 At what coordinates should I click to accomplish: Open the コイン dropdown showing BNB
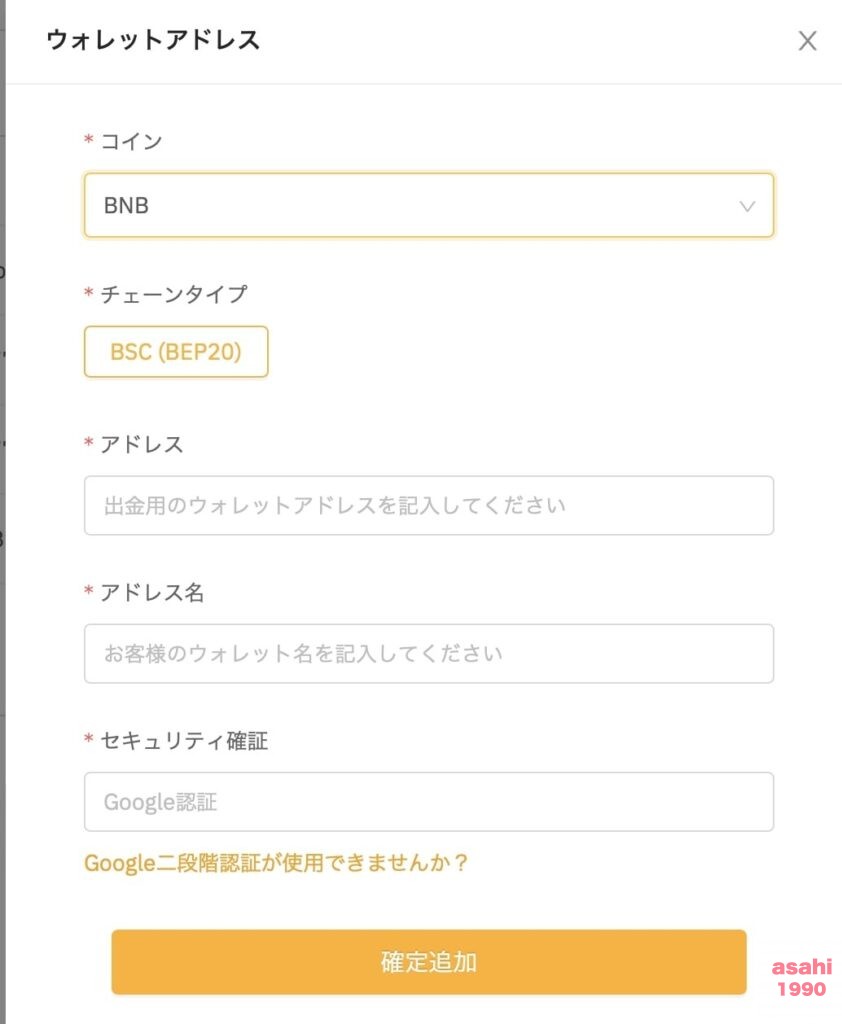429,205
